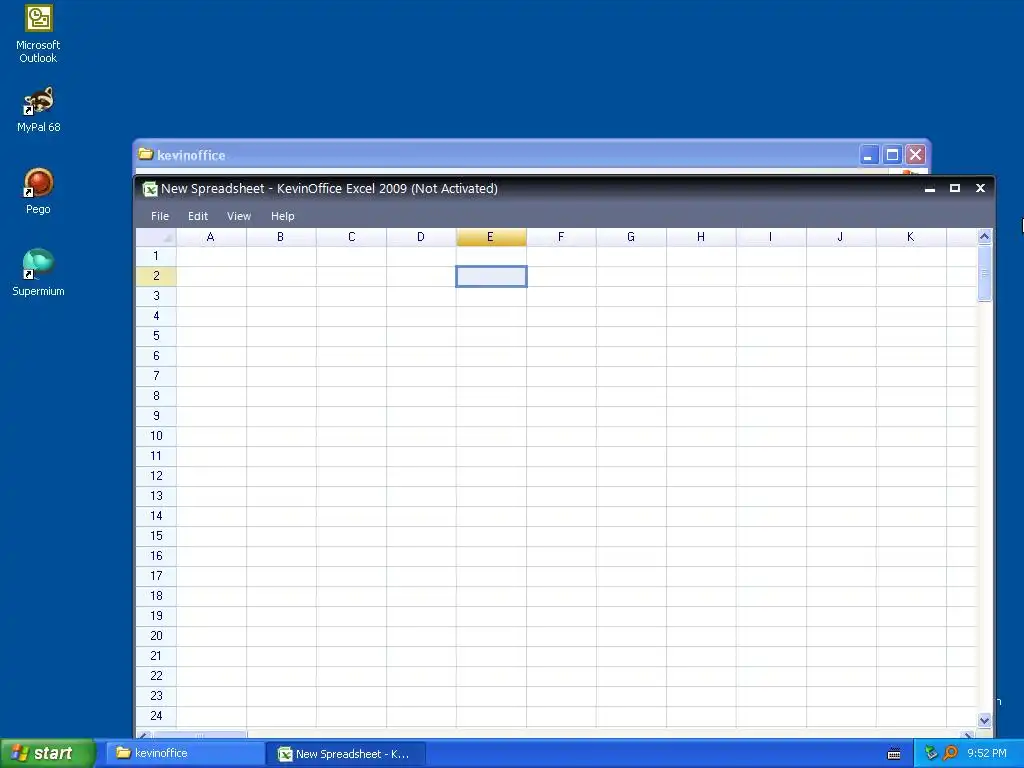Open the Edit menu
The image size is (1024, 768).
coord(198,216)
